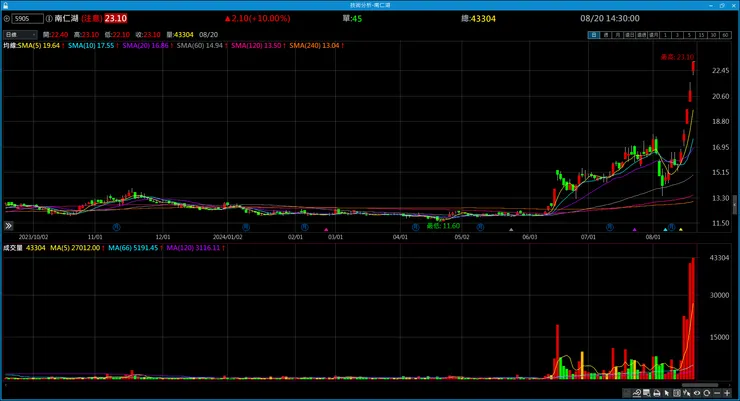Click the SMA(20) 16.86 indicator label
Screen dimensions: 740x401
point(146,45)
